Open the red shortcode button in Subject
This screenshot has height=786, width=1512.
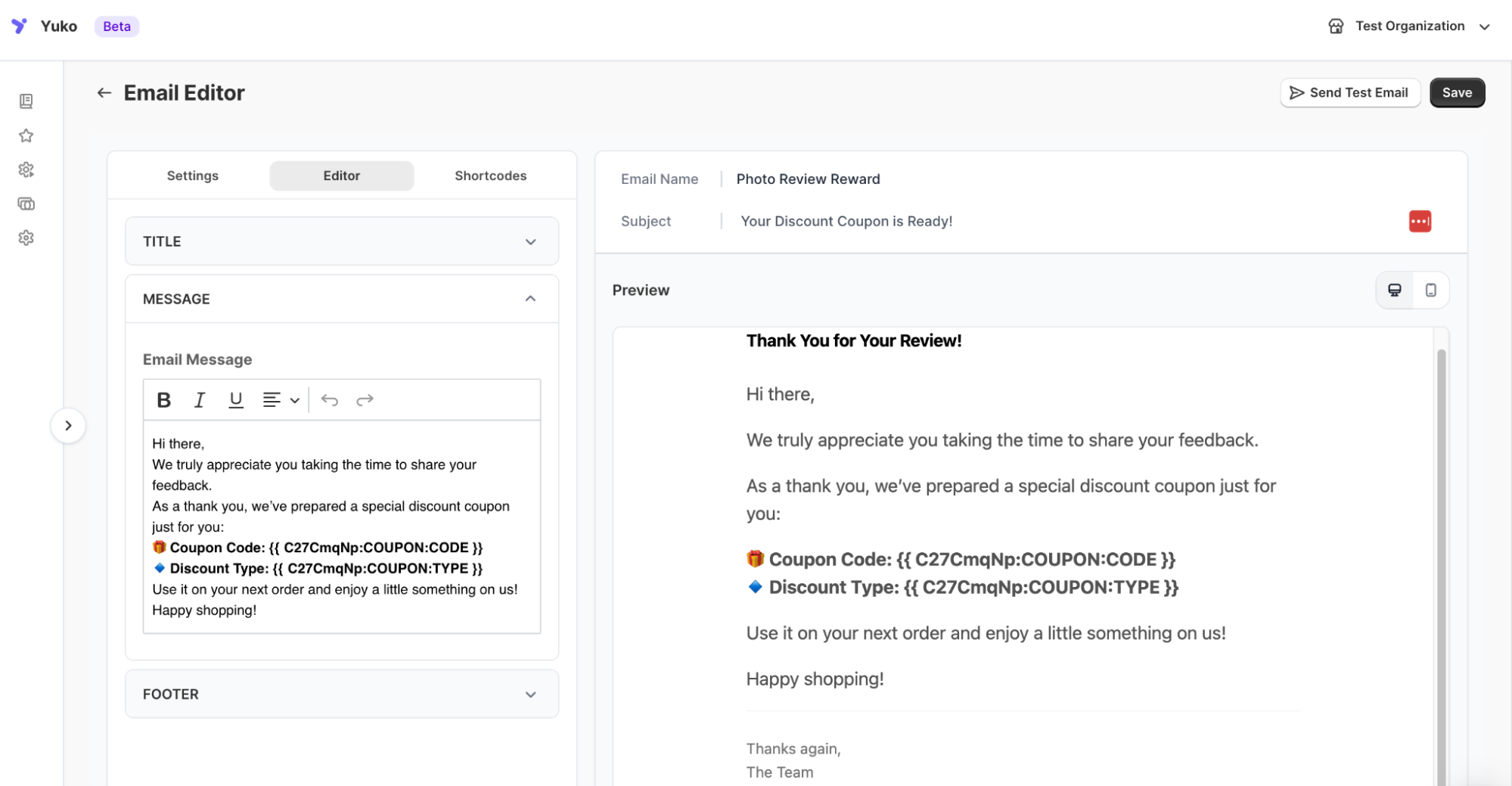tap(1419, 222)
